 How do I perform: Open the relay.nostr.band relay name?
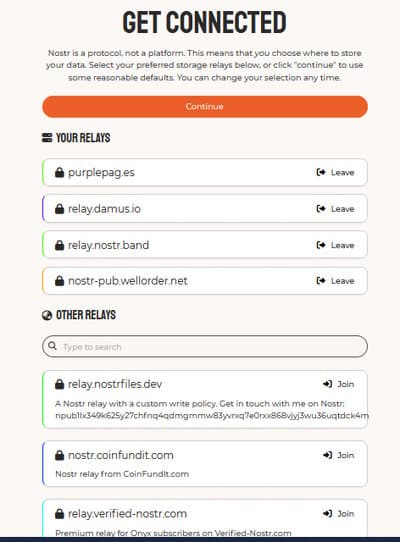[x=109, y=245]
